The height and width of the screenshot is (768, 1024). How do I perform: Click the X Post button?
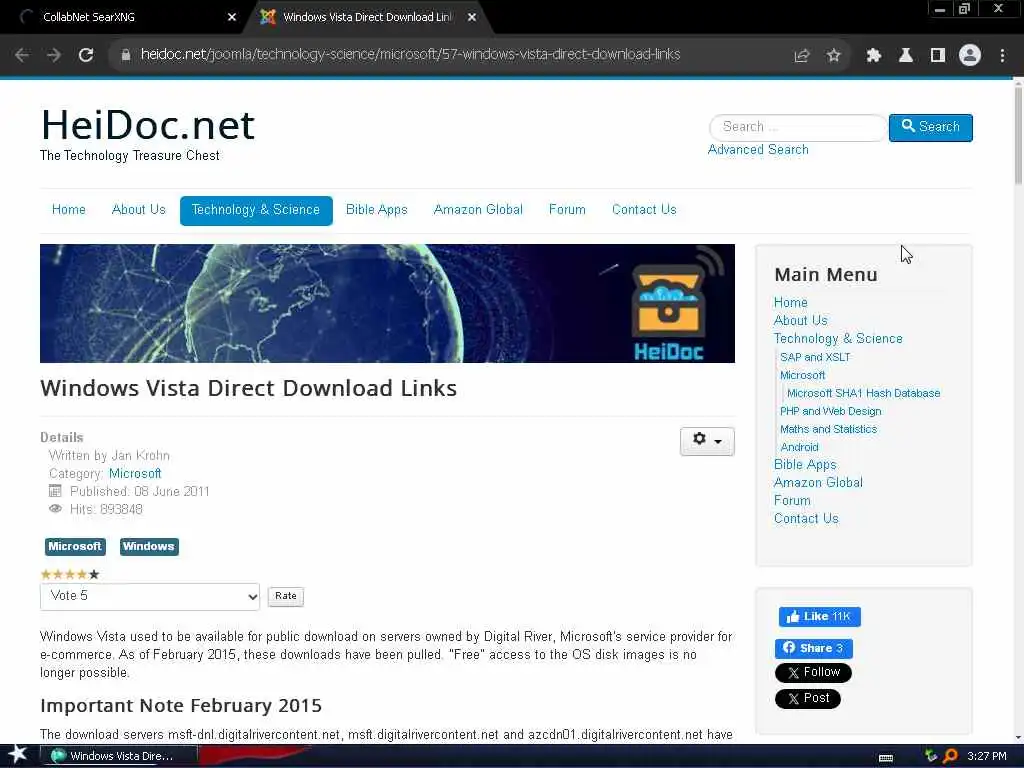[808, 699]
